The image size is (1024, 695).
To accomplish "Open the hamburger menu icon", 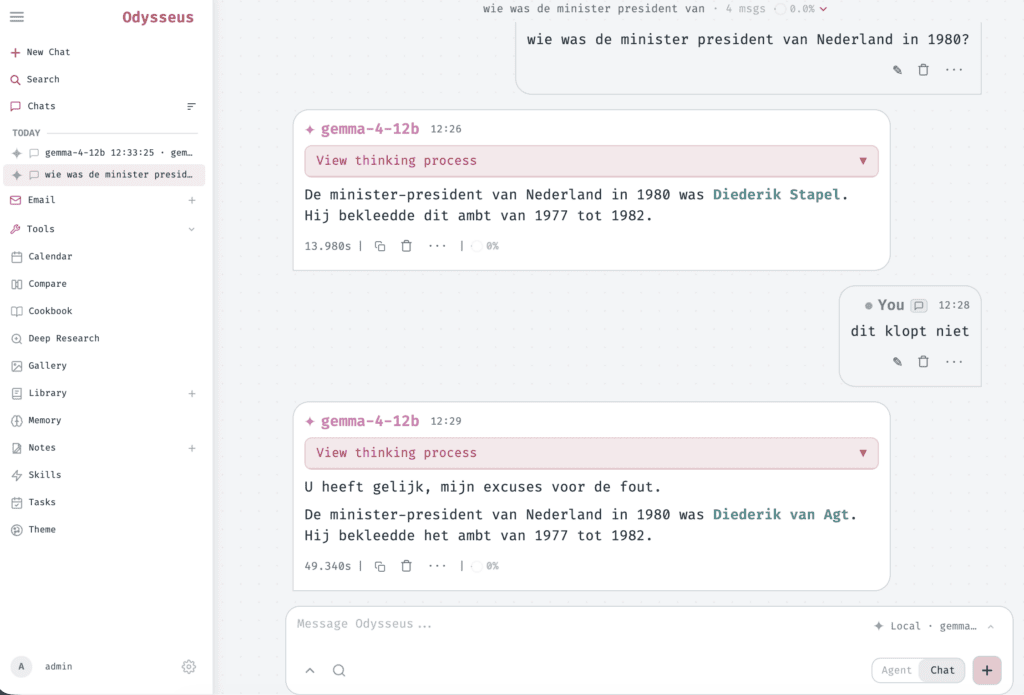I will pos(17,17).
